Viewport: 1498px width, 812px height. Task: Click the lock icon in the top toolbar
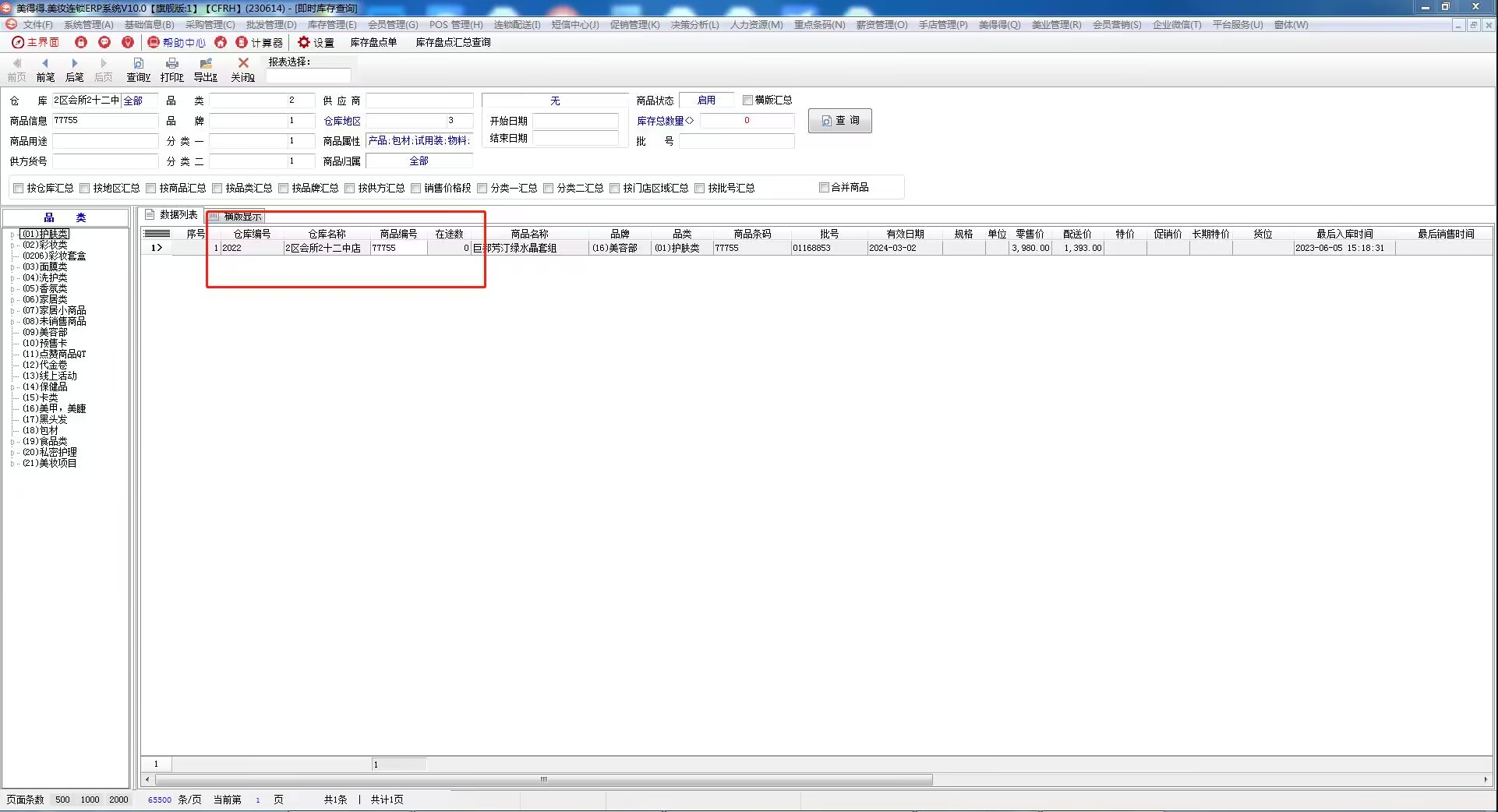(x=81, y=42)
